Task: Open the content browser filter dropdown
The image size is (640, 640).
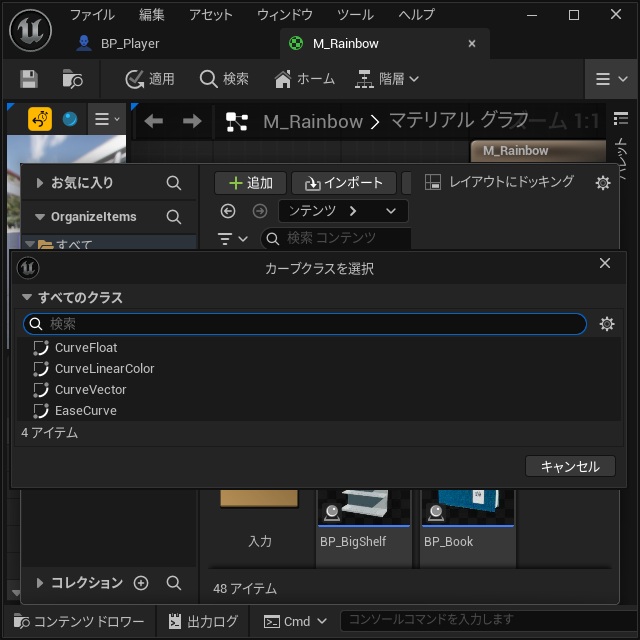Action: pyautogui.click(x=233, y=238)
